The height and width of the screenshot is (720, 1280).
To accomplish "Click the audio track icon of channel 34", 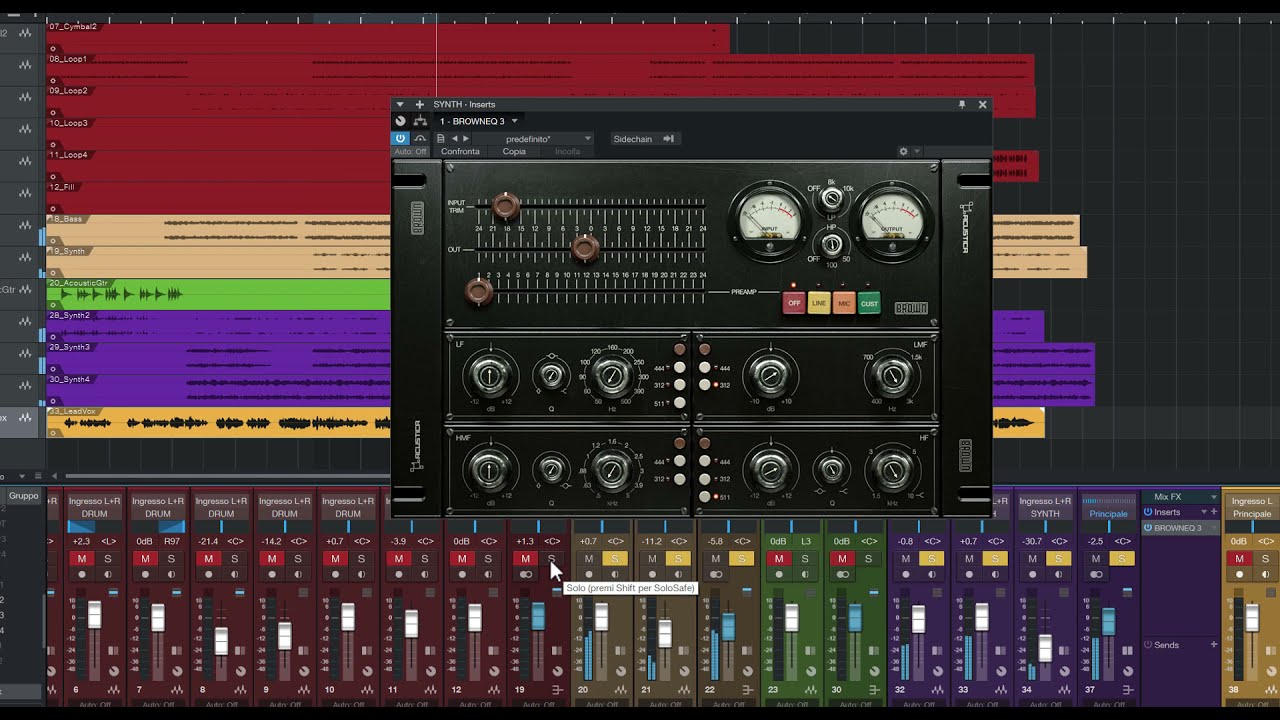I will coord(1064,690).
